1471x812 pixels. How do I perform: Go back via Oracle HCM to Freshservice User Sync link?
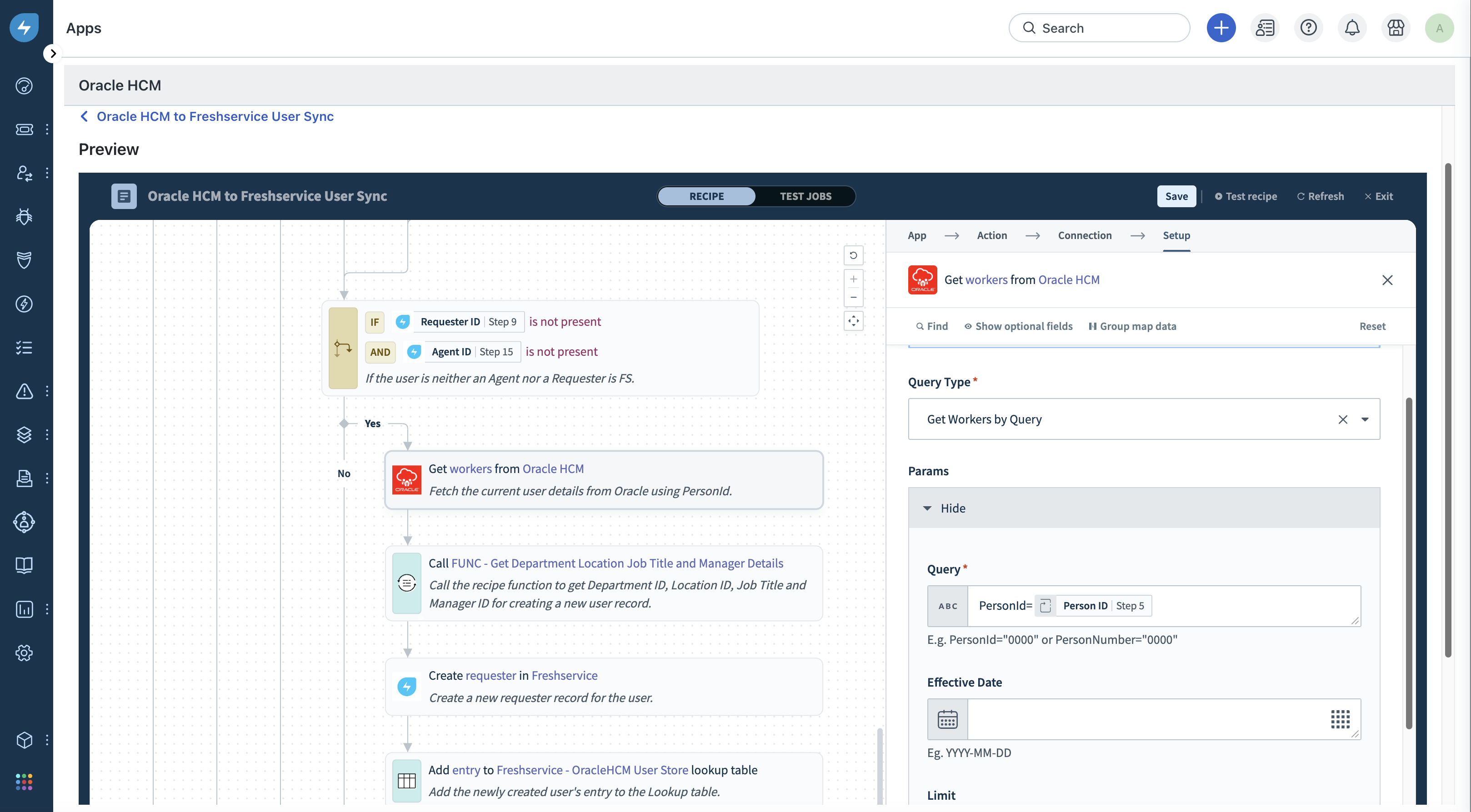click(215, 116)
